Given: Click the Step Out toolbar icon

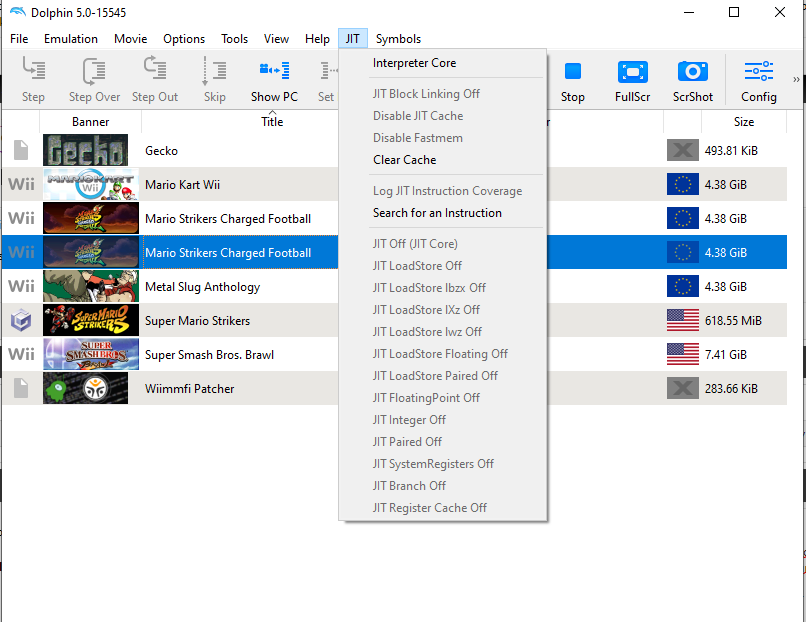Looking at the screenshot, I should pyautogui.click(x=155, y=68).
